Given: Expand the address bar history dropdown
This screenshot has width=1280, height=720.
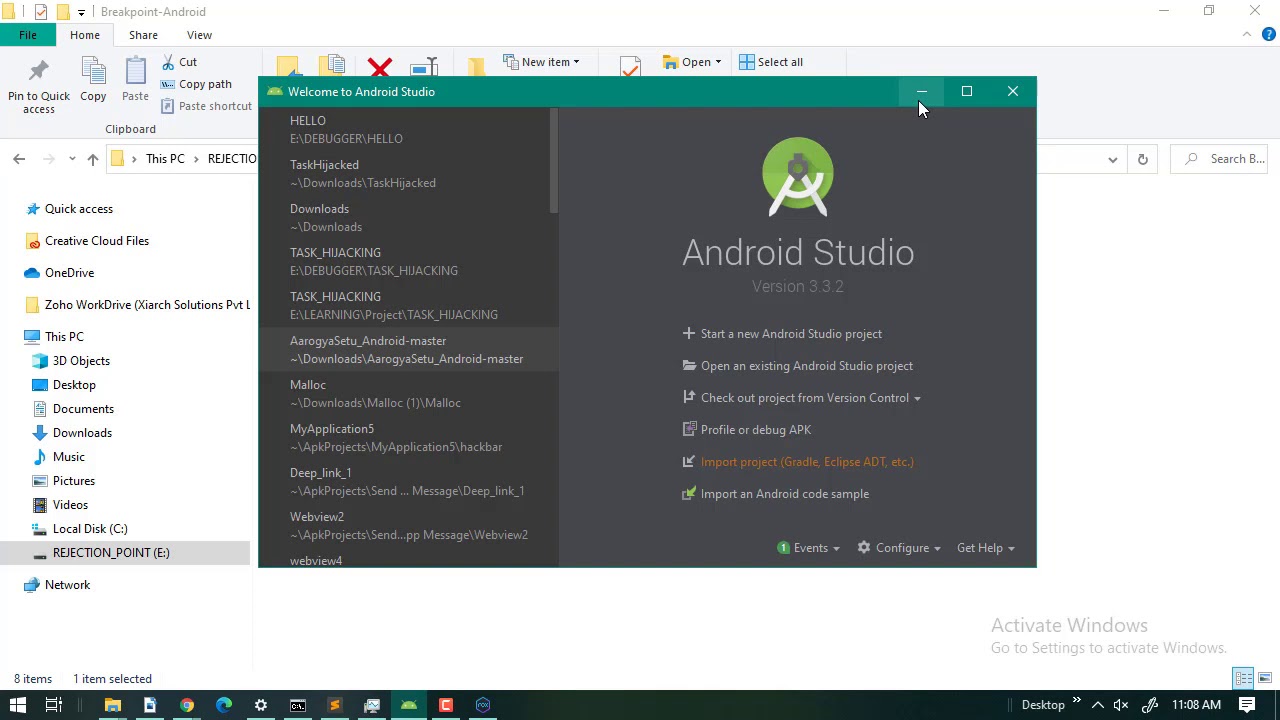Looking at the screenshot, I should pyautogui.click(x=1112, y=159).
